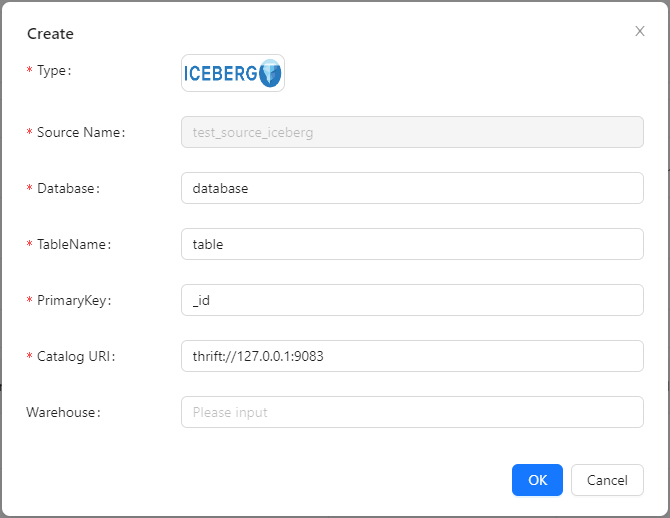The height and width of the screenshot is (518, 670).
Task: Click the Database label
Action: click(x=69, y=189)
